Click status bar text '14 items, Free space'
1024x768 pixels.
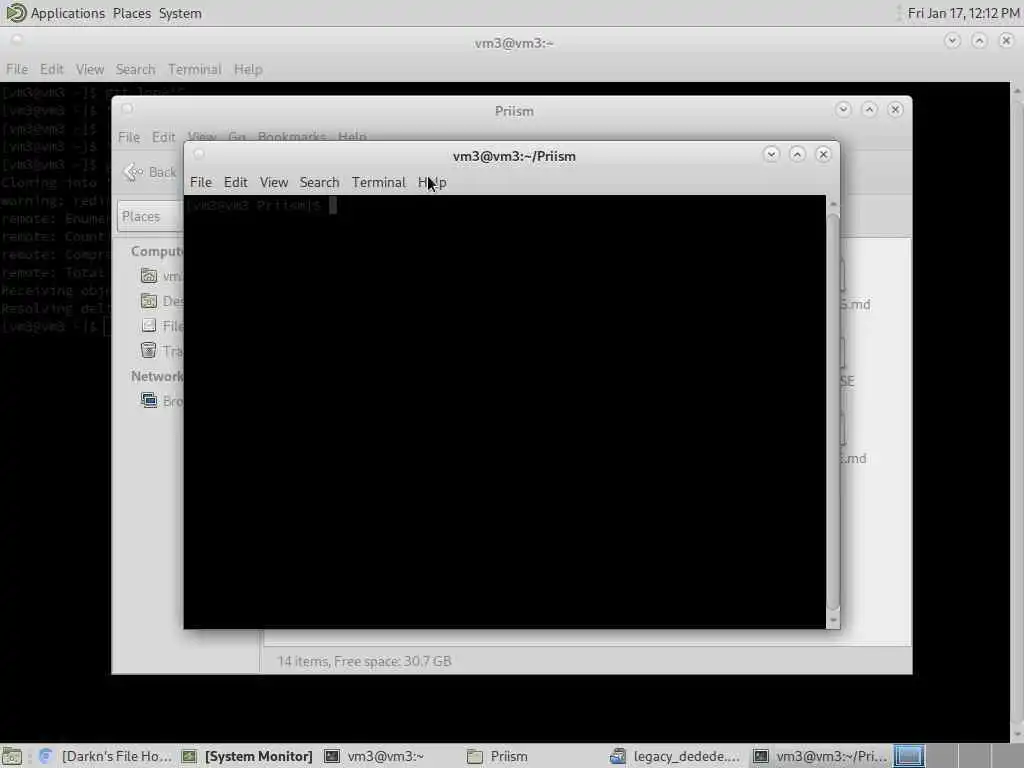[364, 662]
